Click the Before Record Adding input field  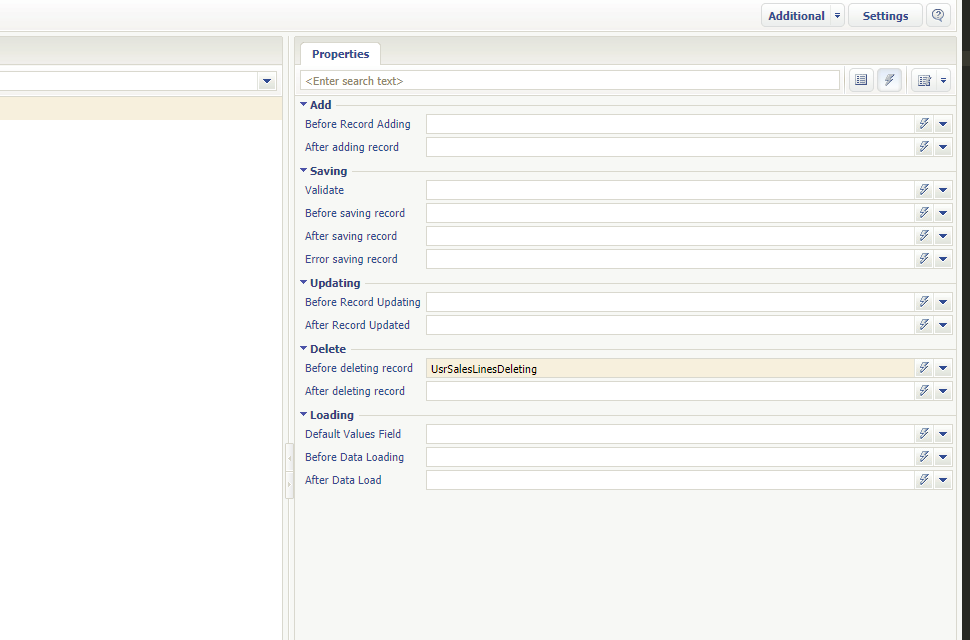[x=670, y=124]
